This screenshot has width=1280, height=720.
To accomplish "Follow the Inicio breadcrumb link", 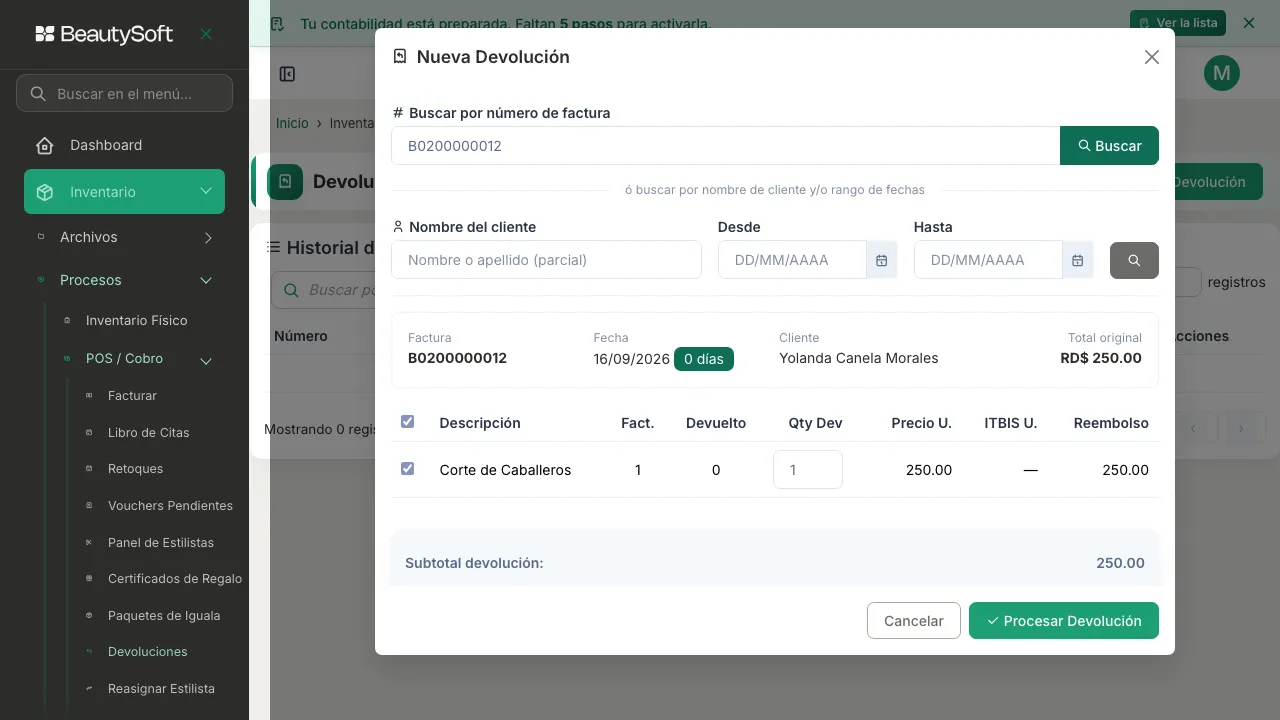I will click(x=292, y=123).
